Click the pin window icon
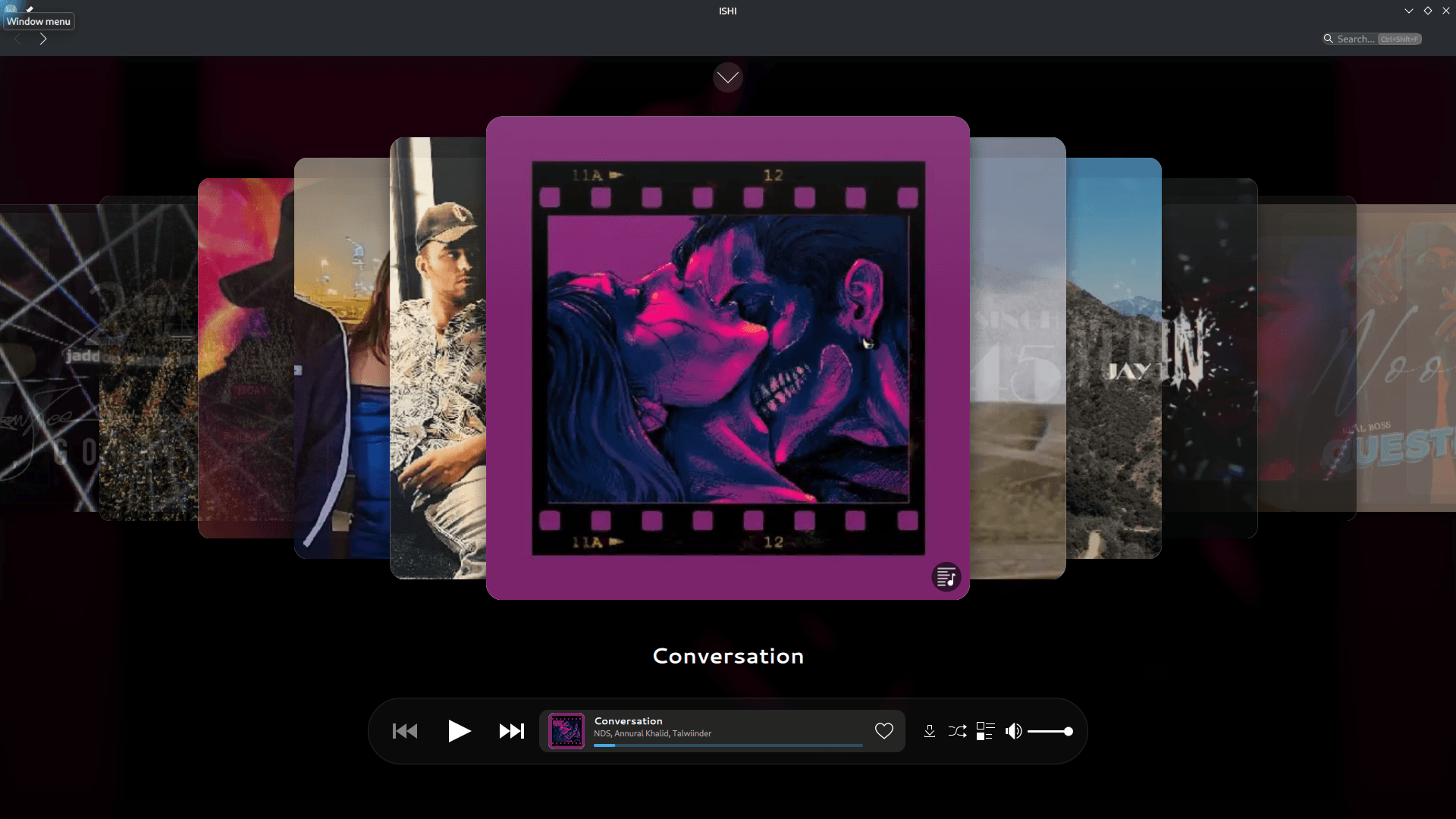1456x819 pixels. click(30, 9)
